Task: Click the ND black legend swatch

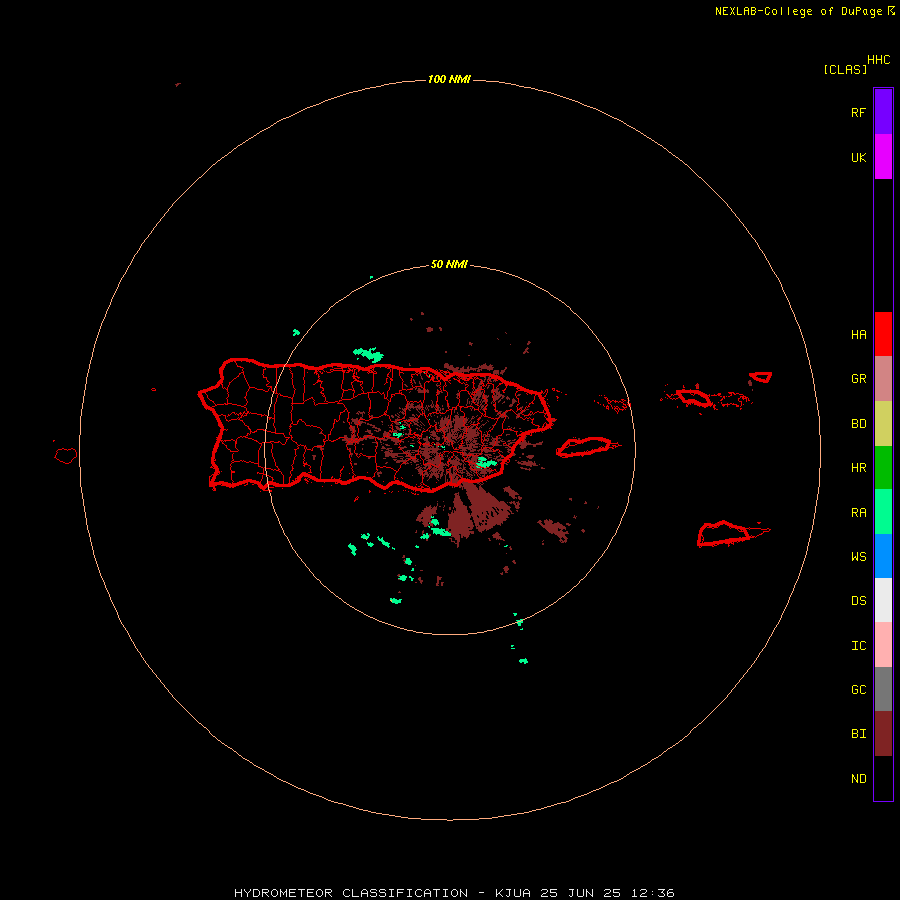Action: tap(883, 778)
